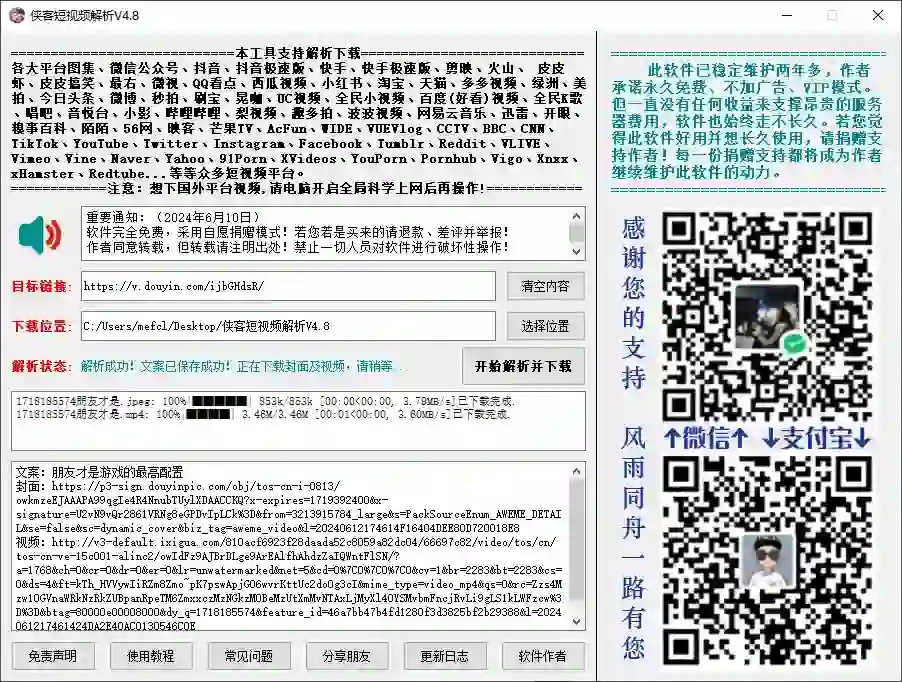This screenshot has height=682, width=902.
Task: Click the WeChat donation QR code
Action: [x=767, y=317]
